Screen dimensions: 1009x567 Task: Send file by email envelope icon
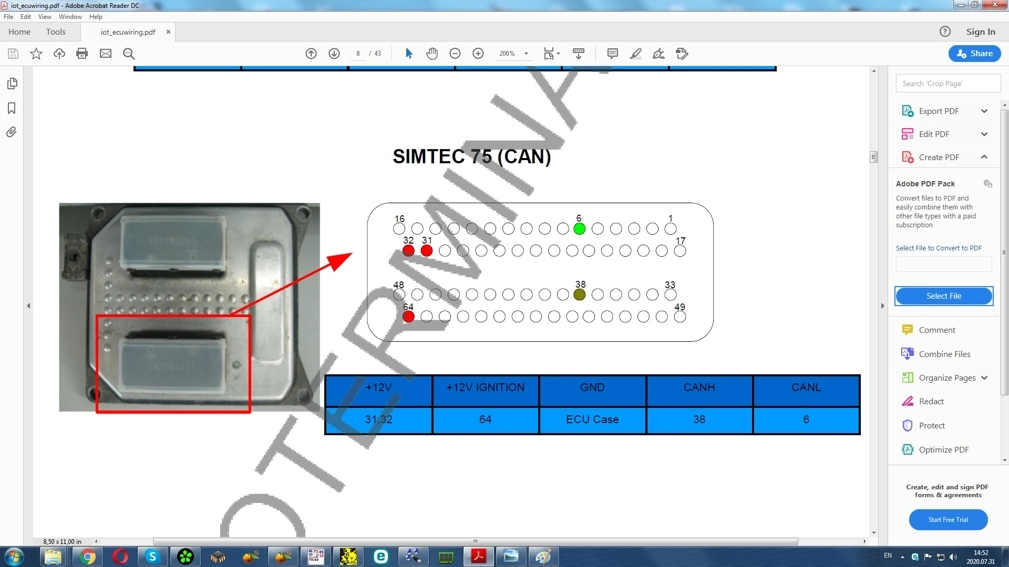106,53
